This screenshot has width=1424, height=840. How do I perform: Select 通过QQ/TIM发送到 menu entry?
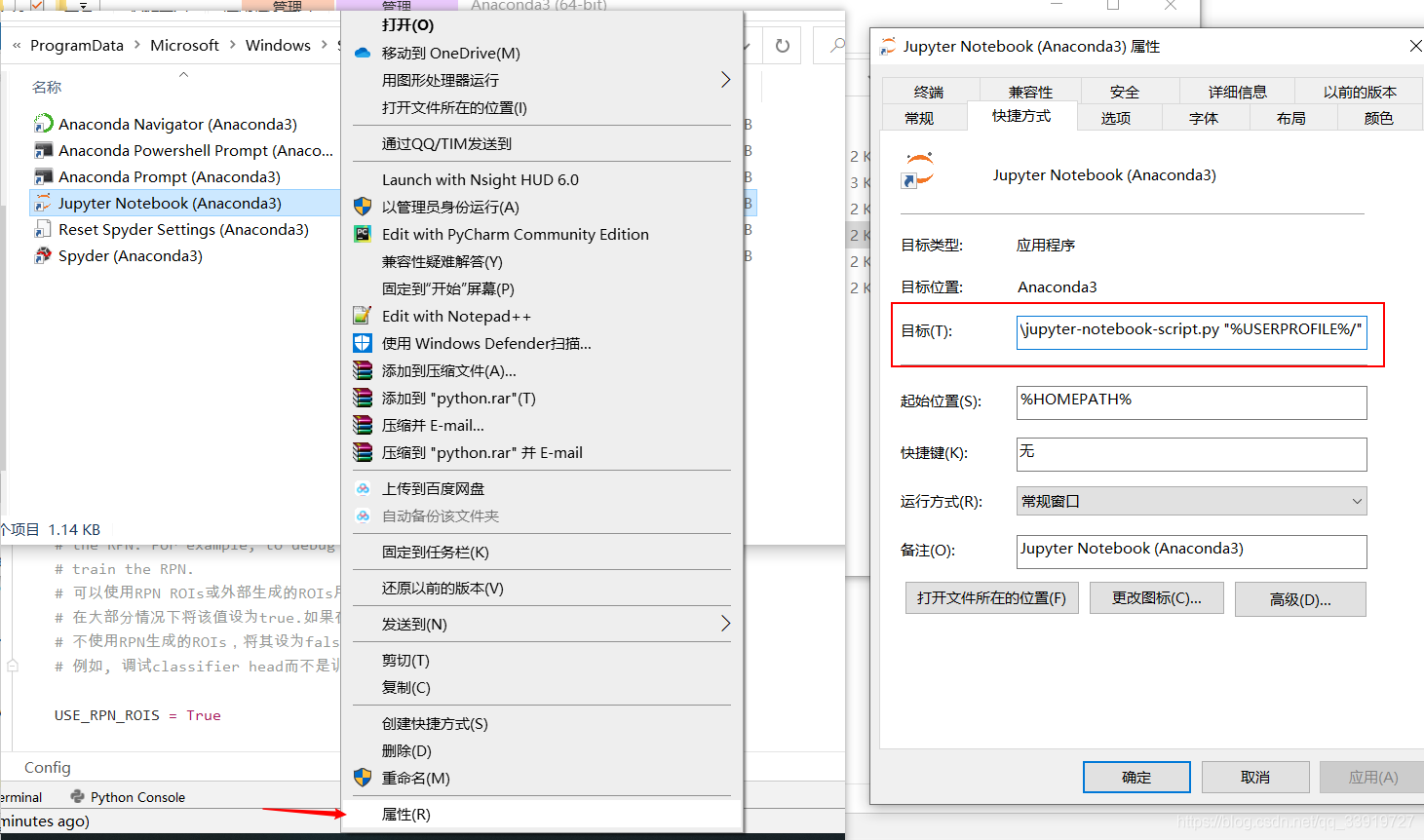click(542, 143)
